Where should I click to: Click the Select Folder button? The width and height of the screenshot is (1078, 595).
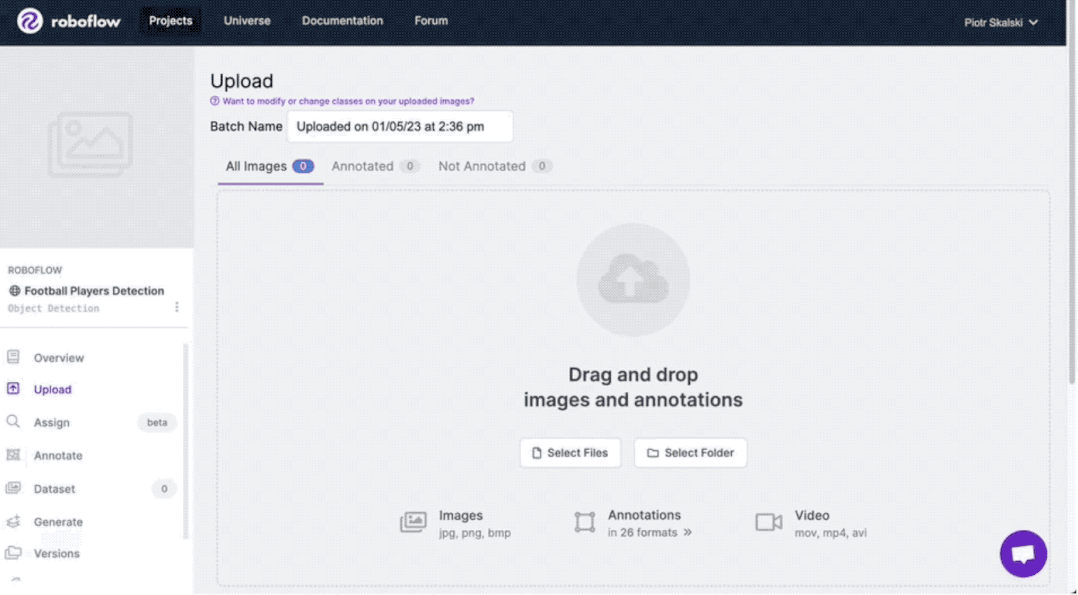click(x=690, y=453)
